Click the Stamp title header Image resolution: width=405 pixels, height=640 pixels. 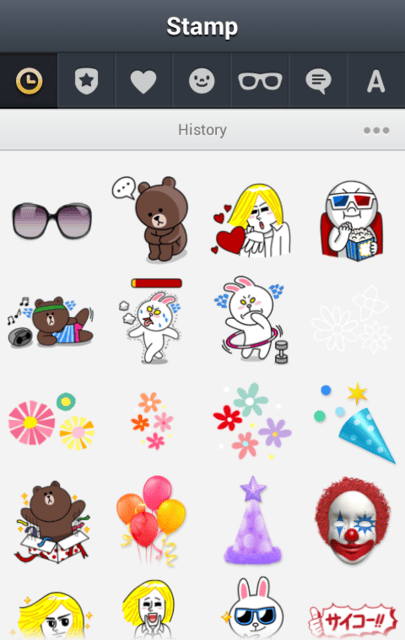coord(202,27)
